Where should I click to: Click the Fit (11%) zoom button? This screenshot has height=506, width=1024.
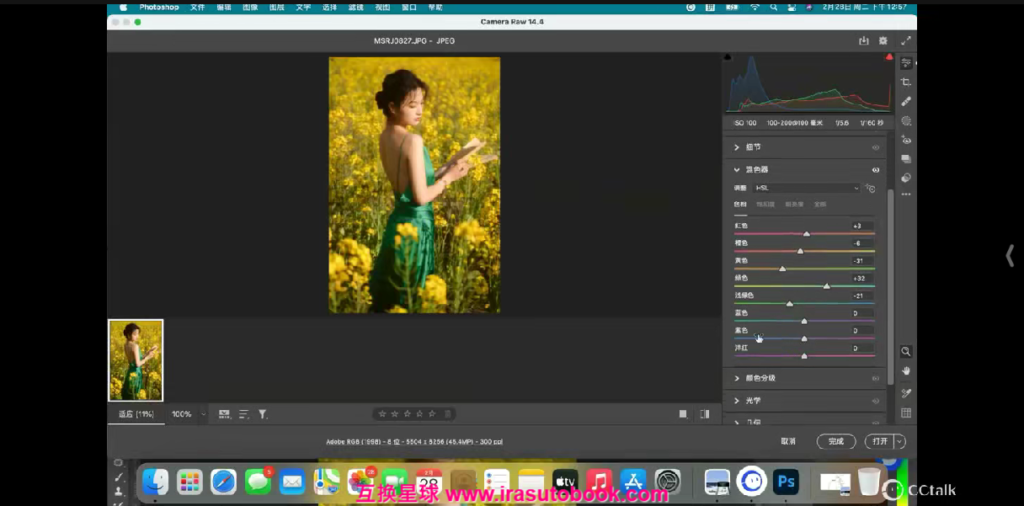136,414
